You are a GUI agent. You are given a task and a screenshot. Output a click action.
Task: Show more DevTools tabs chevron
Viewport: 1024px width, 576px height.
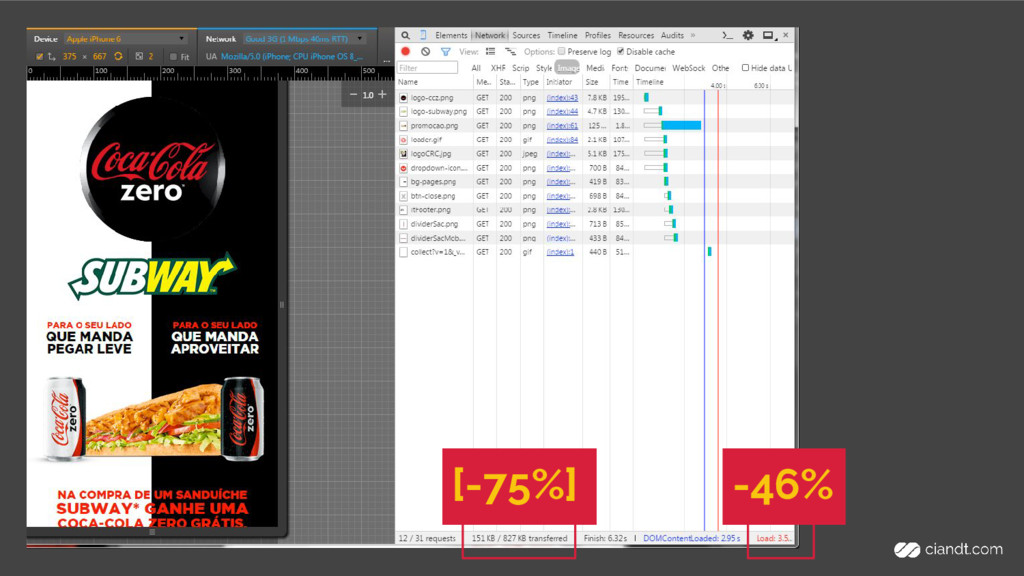point(693,35)
